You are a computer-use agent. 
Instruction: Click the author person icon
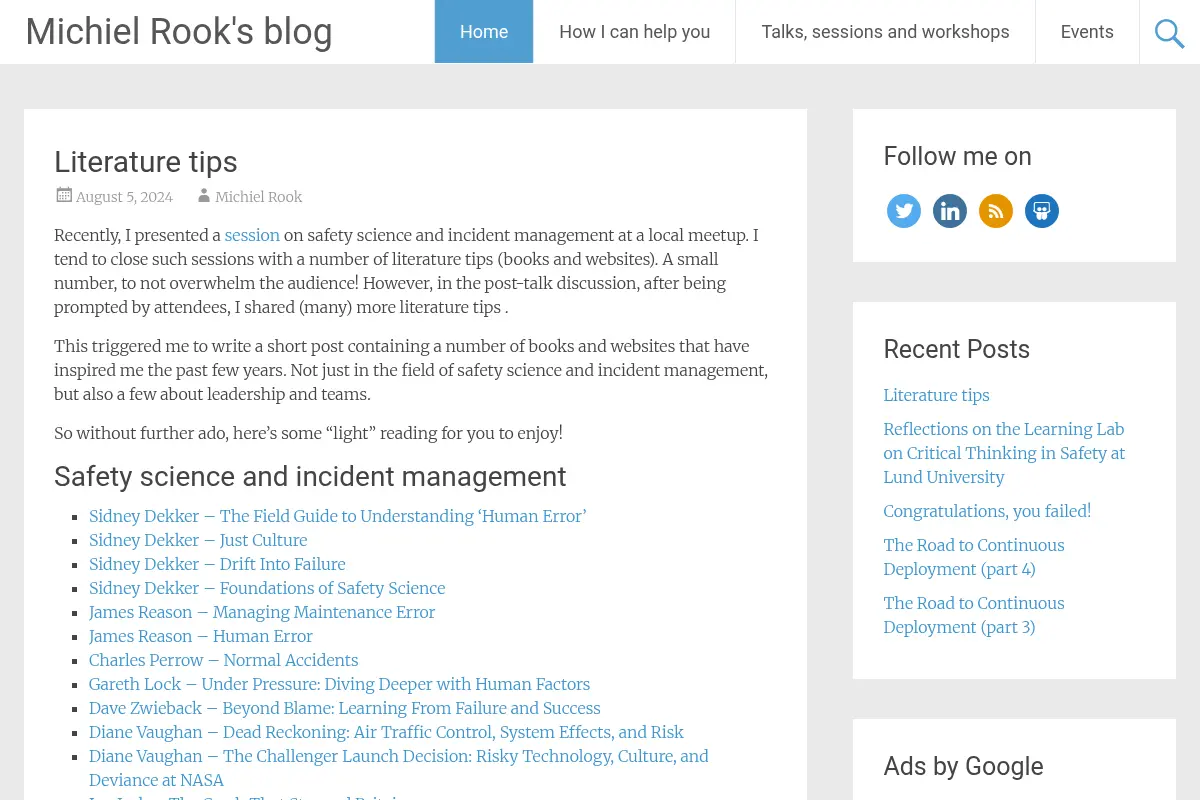coord(204,195)
